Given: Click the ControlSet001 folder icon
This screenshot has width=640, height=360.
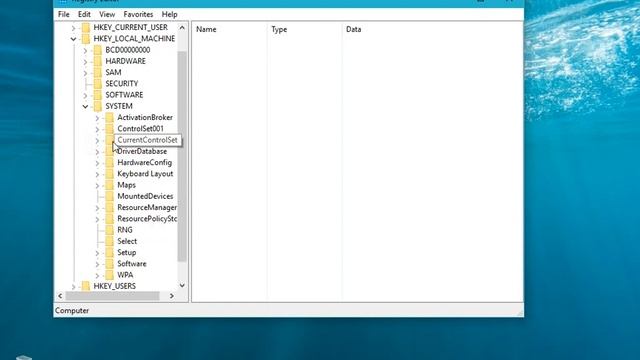Looking at the screenshot, I should click(109, 129).
